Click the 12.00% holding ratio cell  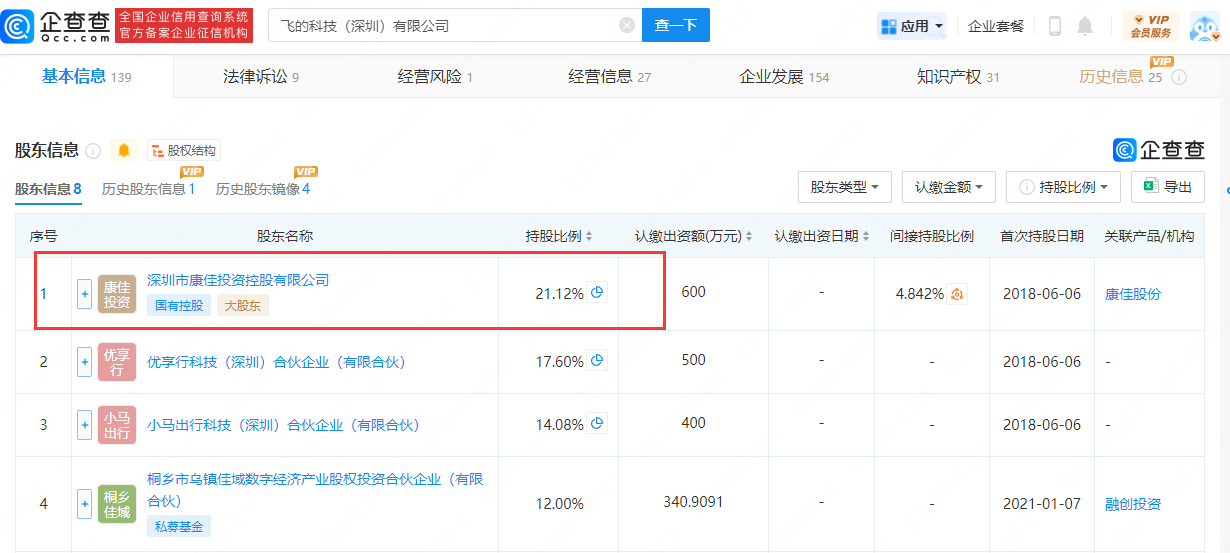560,504
